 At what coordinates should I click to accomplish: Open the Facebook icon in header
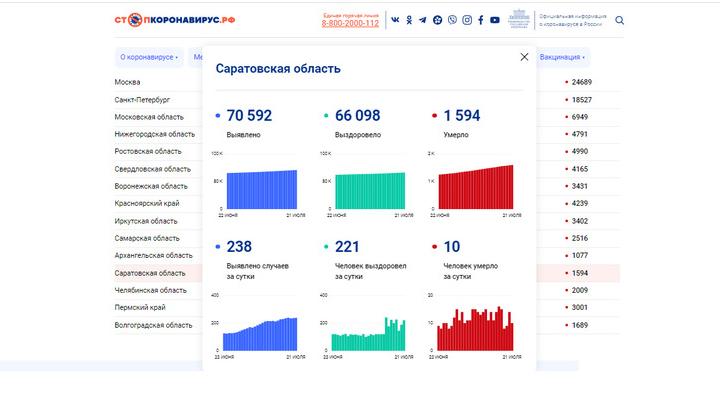point(481,20)
